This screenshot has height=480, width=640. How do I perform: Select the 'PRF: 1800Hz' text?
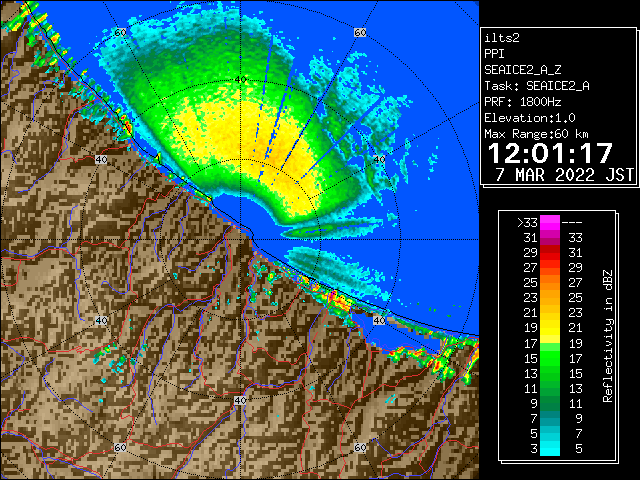[x=523, y=102]
